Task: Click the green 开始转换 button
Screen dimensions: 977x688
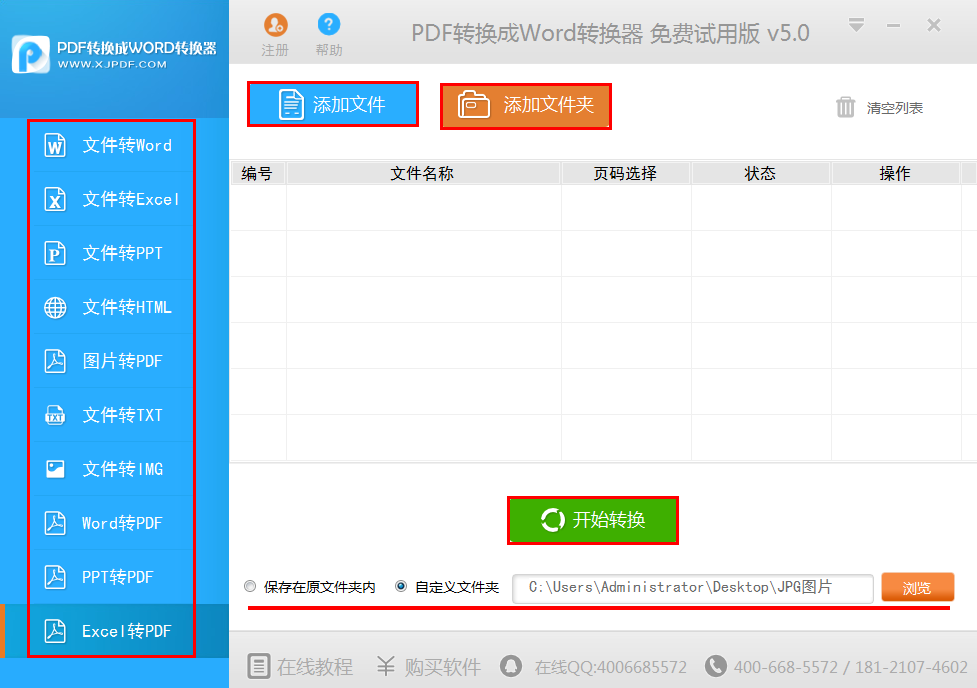Action: tap(593, 520)
